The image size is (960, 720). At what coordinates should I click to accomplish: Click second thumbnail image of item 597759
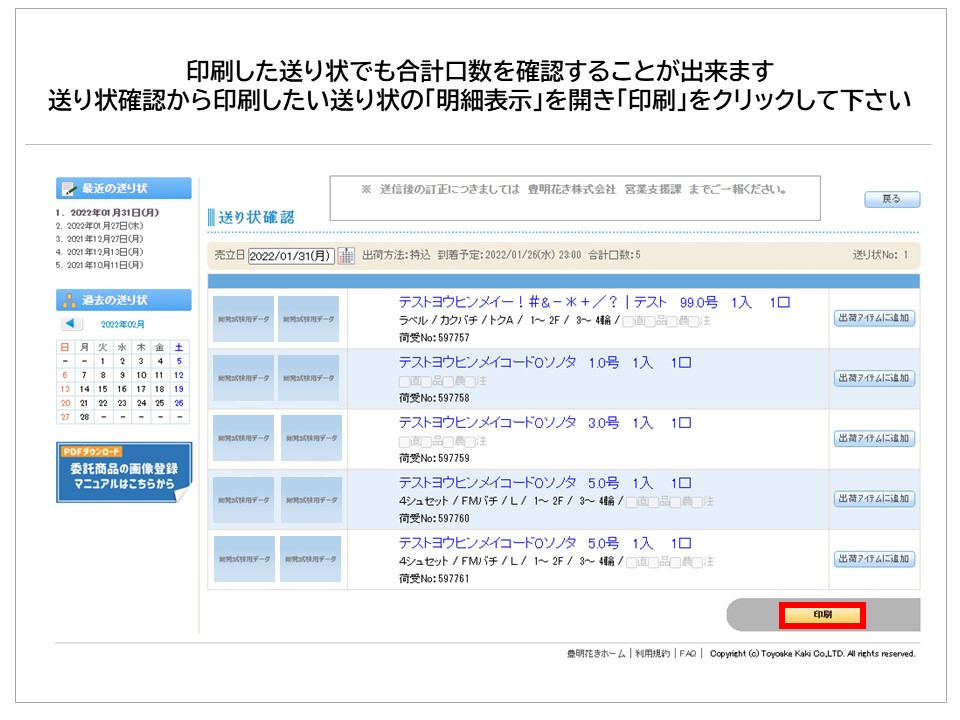[311, 438]
